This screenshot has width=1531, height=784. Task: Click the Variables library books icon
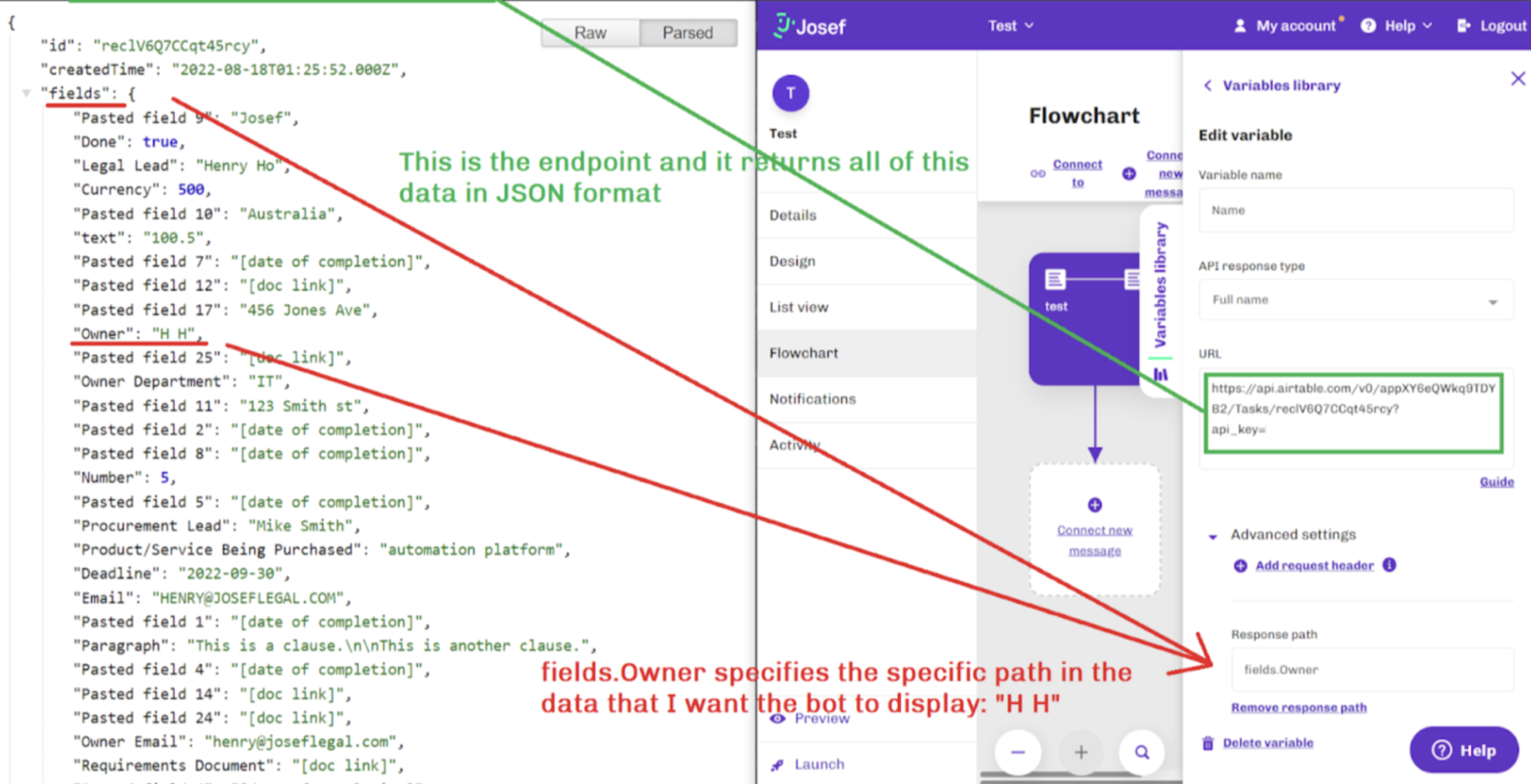click(x=1161, y=374)
